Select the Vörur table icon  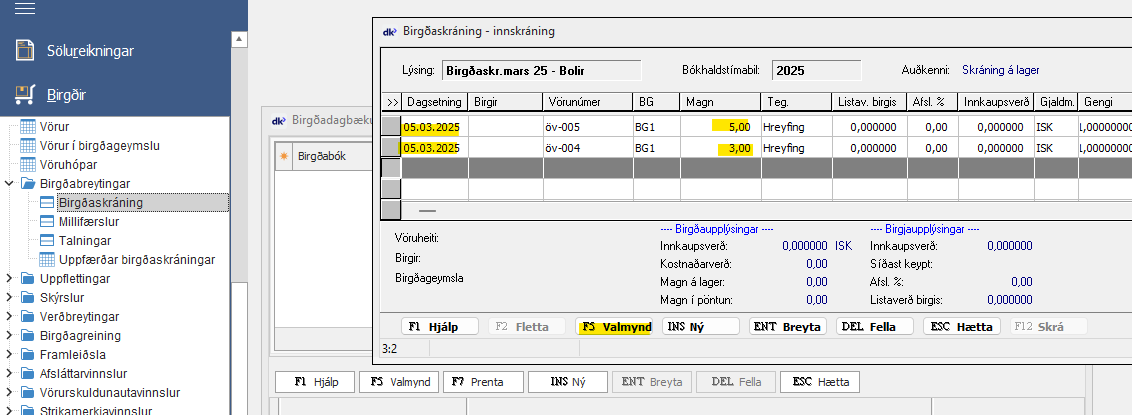coord(28,127)
